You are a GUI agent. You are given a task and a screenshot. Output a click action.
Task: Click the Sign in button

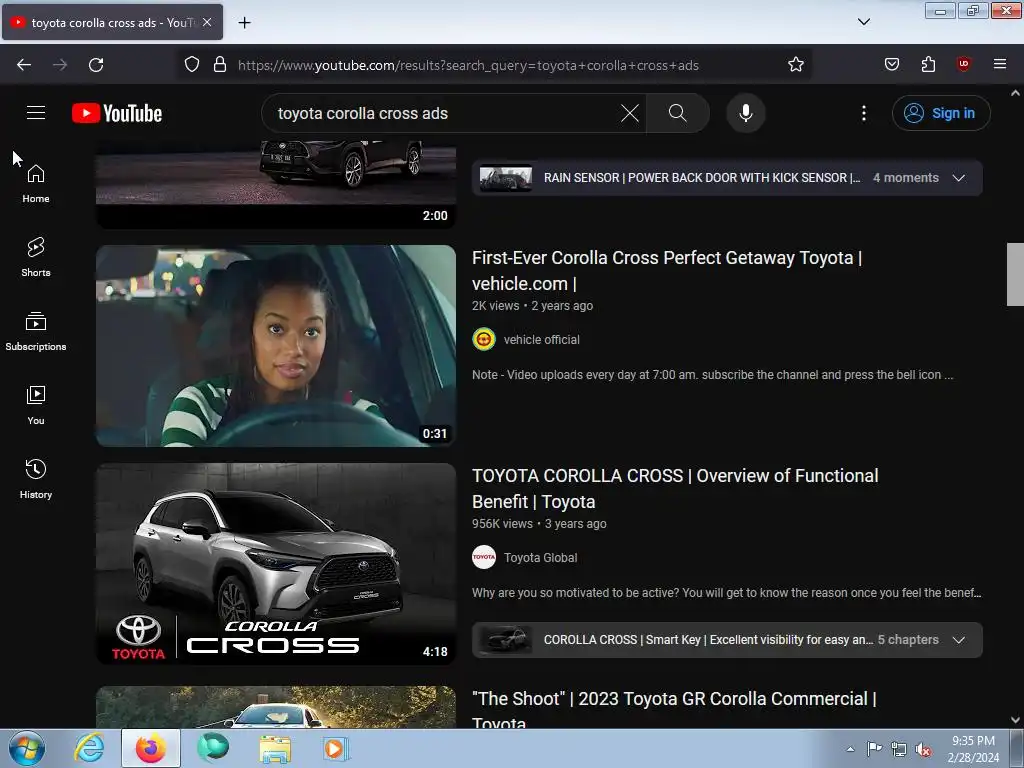941,113
